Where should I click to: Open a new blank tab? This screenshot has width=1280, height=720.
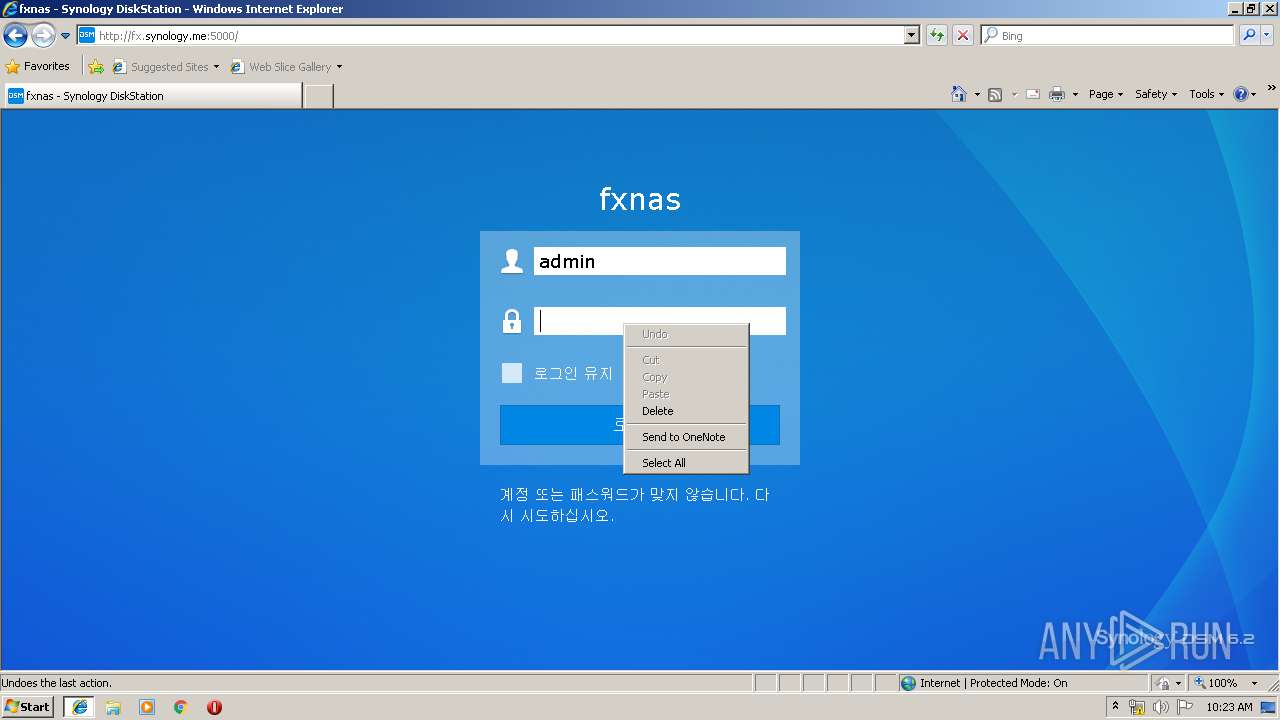[318, 96]
